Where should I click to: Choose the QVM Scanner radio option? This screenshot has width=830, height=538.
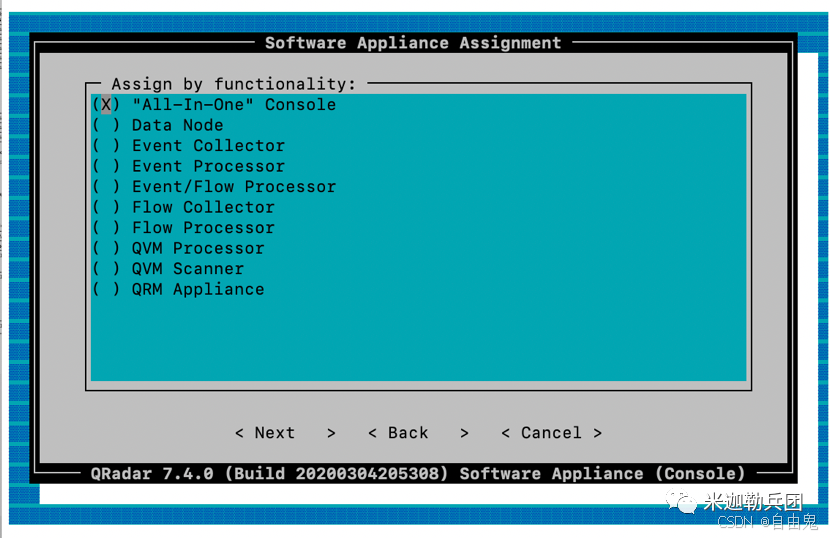tap(168, 268)
